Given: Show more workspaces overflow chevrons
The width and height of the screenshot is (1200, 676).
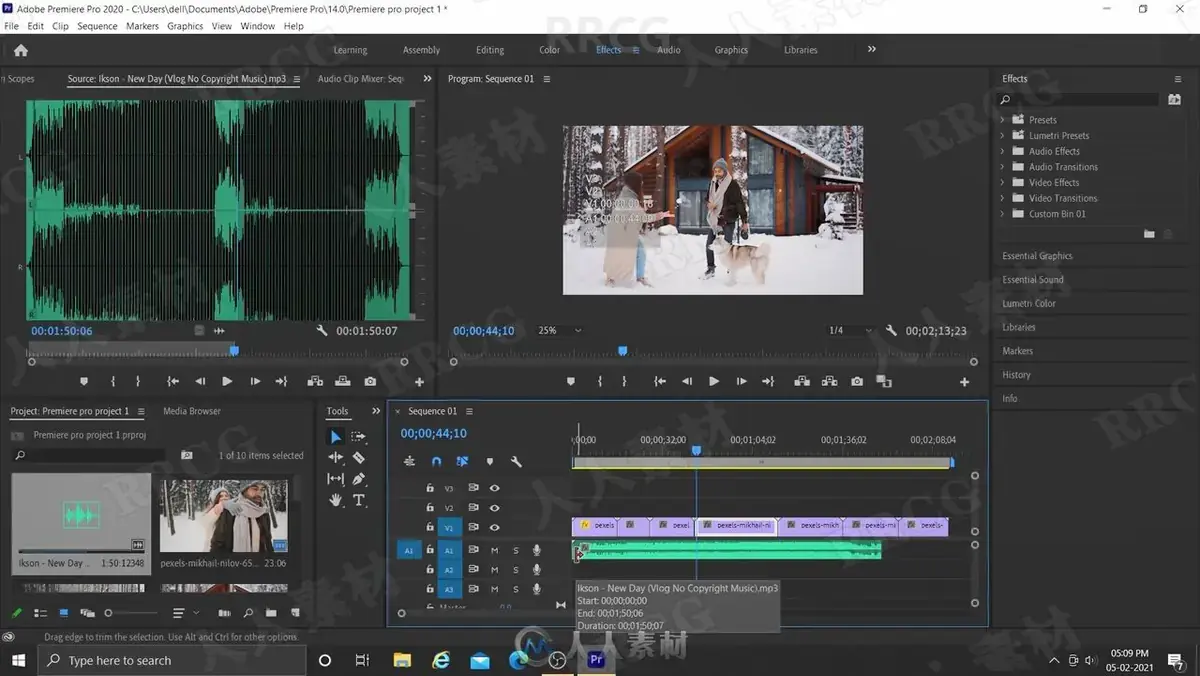Looking at the screenshot, I should pos(872,49).
